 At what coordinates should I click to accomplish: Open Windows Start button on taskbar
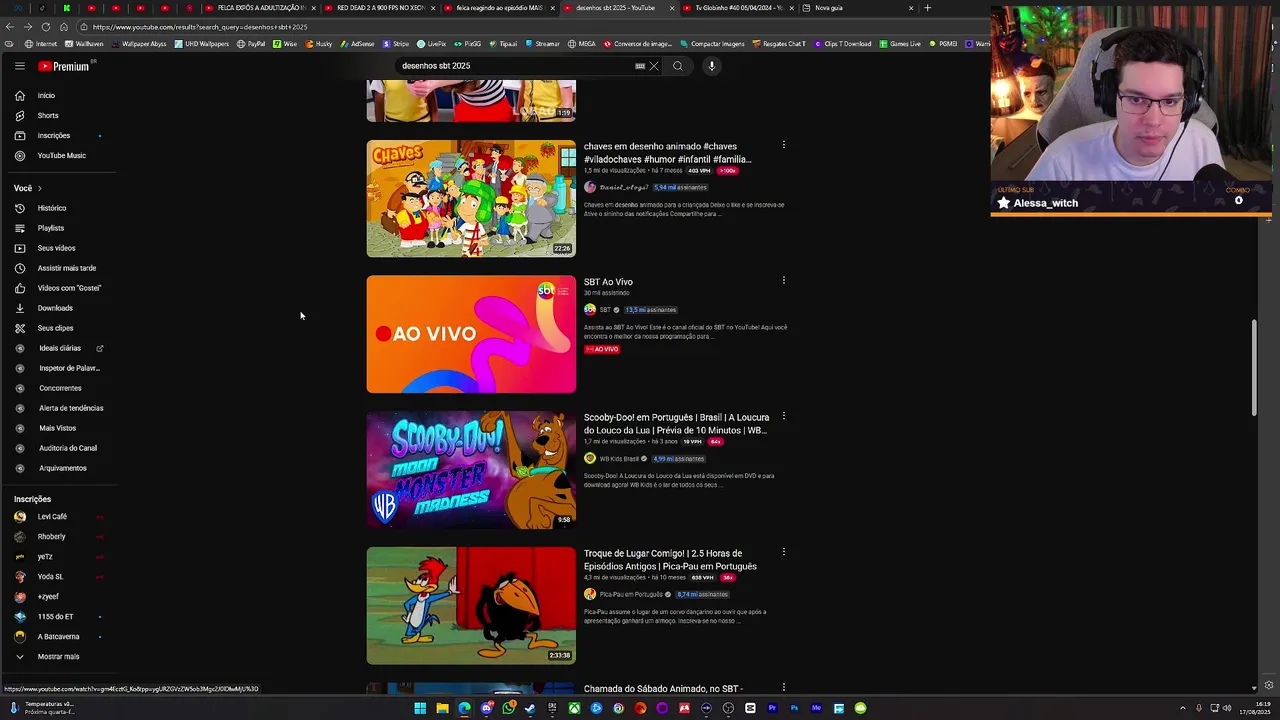pyautogui.click(x=420, y=708)
